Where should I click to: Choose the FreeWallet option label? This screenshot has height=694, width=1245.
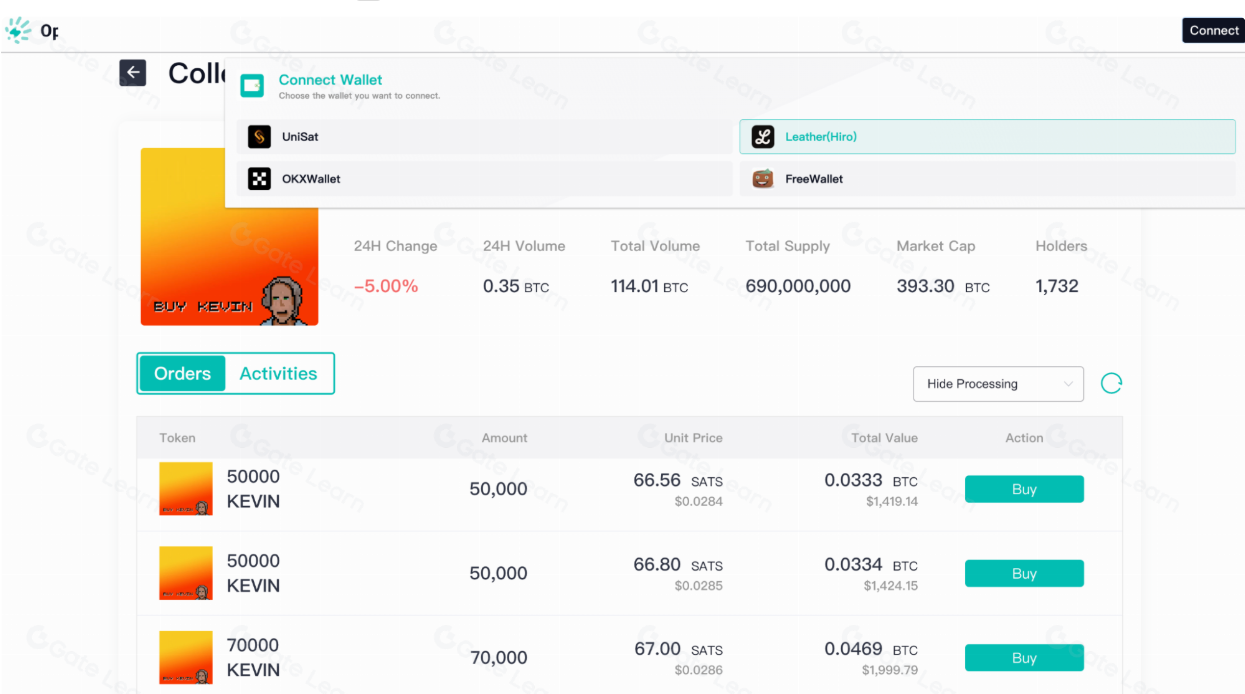pyautogui.click(x=814, y=179)
